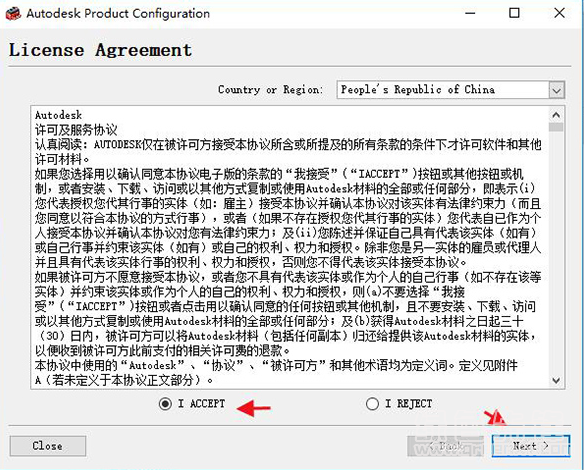Click the 'License Agreement' heading
Screen dimensions: 584x470
point(101,50)
